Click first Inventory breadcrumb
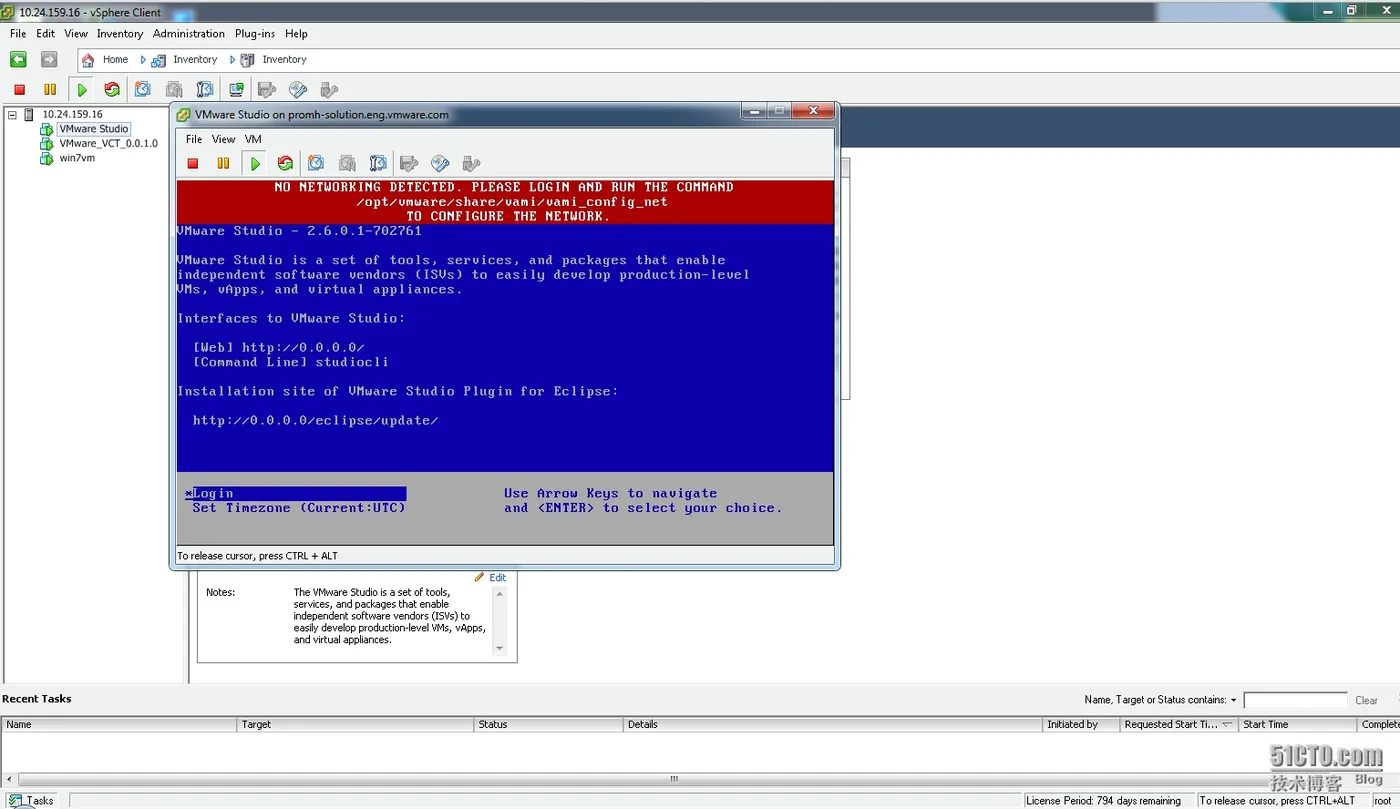Viewport: 1400px width, 809px height. point(195,60)
